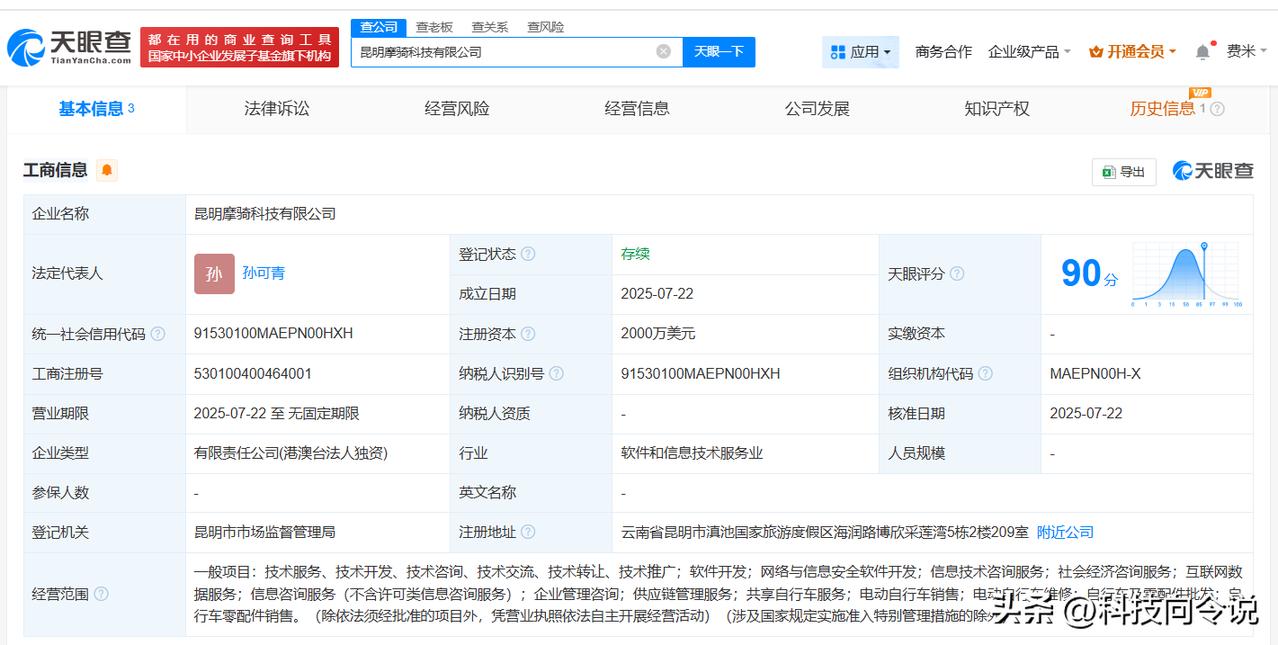The width and height of the screenshot is (1278, 645).
Task: Click the 孙 avatar of the legal representative
Action: 214,274
